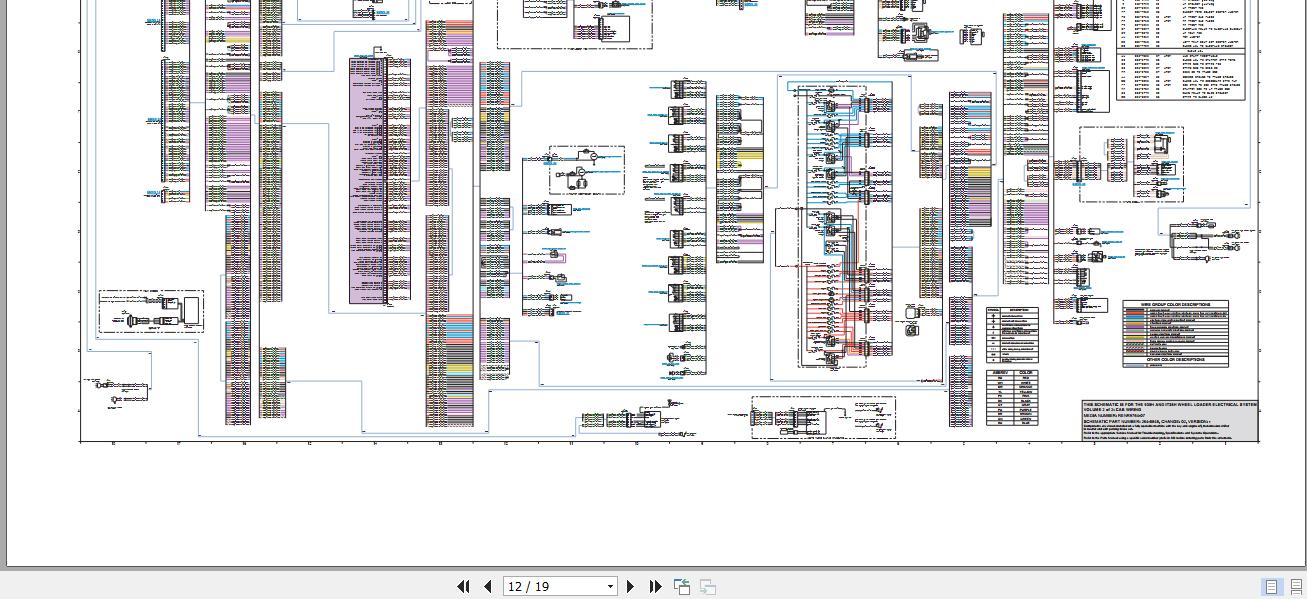The height and width of the screenshot is (599, 1307).
Task: Enable single page layout view
Action: pos(1272,587)
